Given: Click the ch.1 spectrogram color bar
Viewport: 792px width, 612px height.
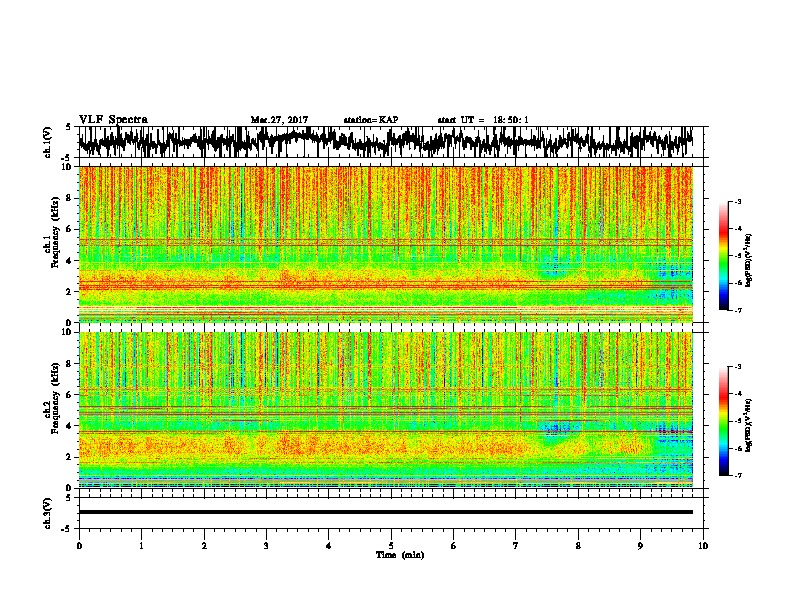Looking at the screenshot, I should click(723, 256).
